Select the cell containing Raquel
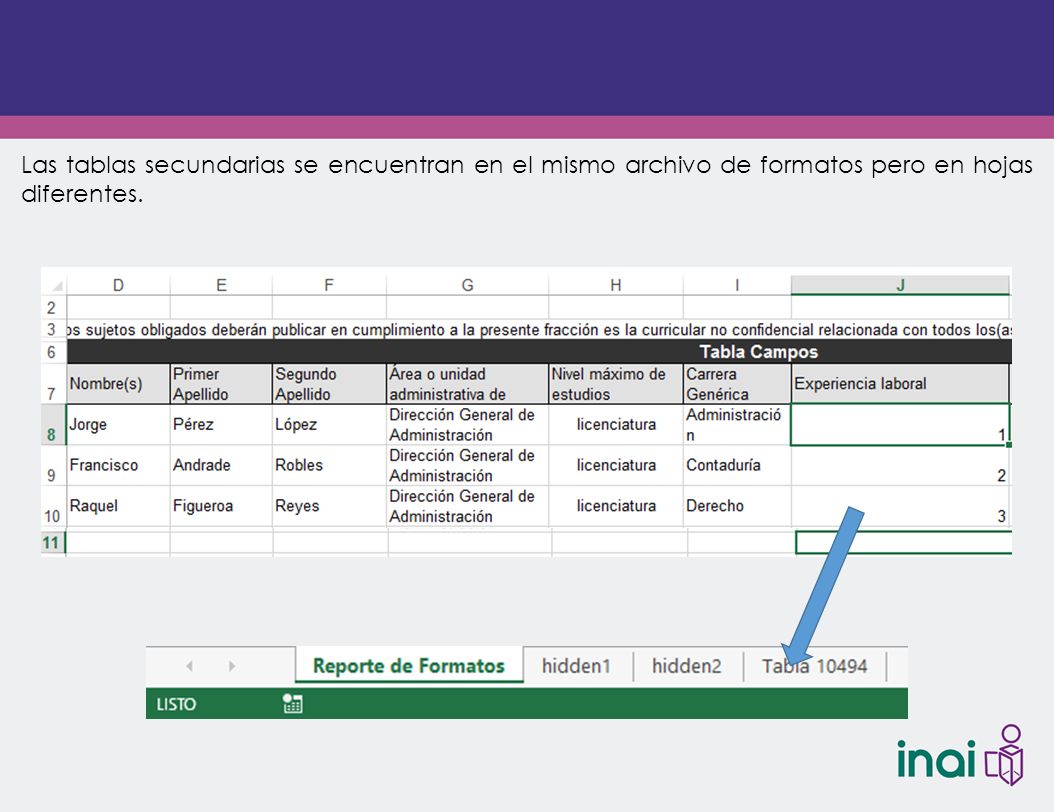Viewport: 1054px width, 812px height. (x=118, y=506)
